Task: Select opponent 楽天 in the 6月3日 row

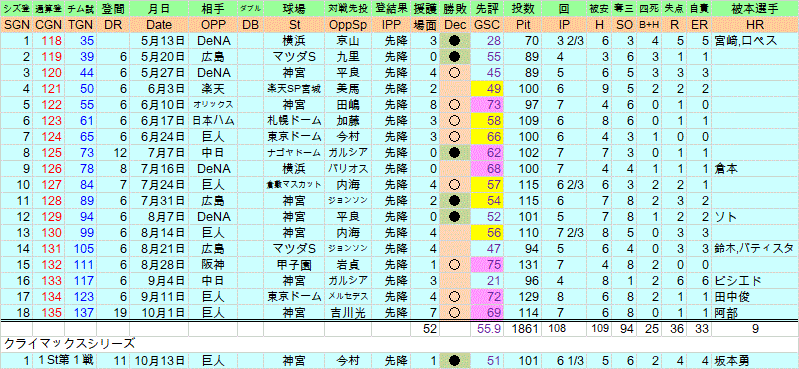Action: (212, 90)
